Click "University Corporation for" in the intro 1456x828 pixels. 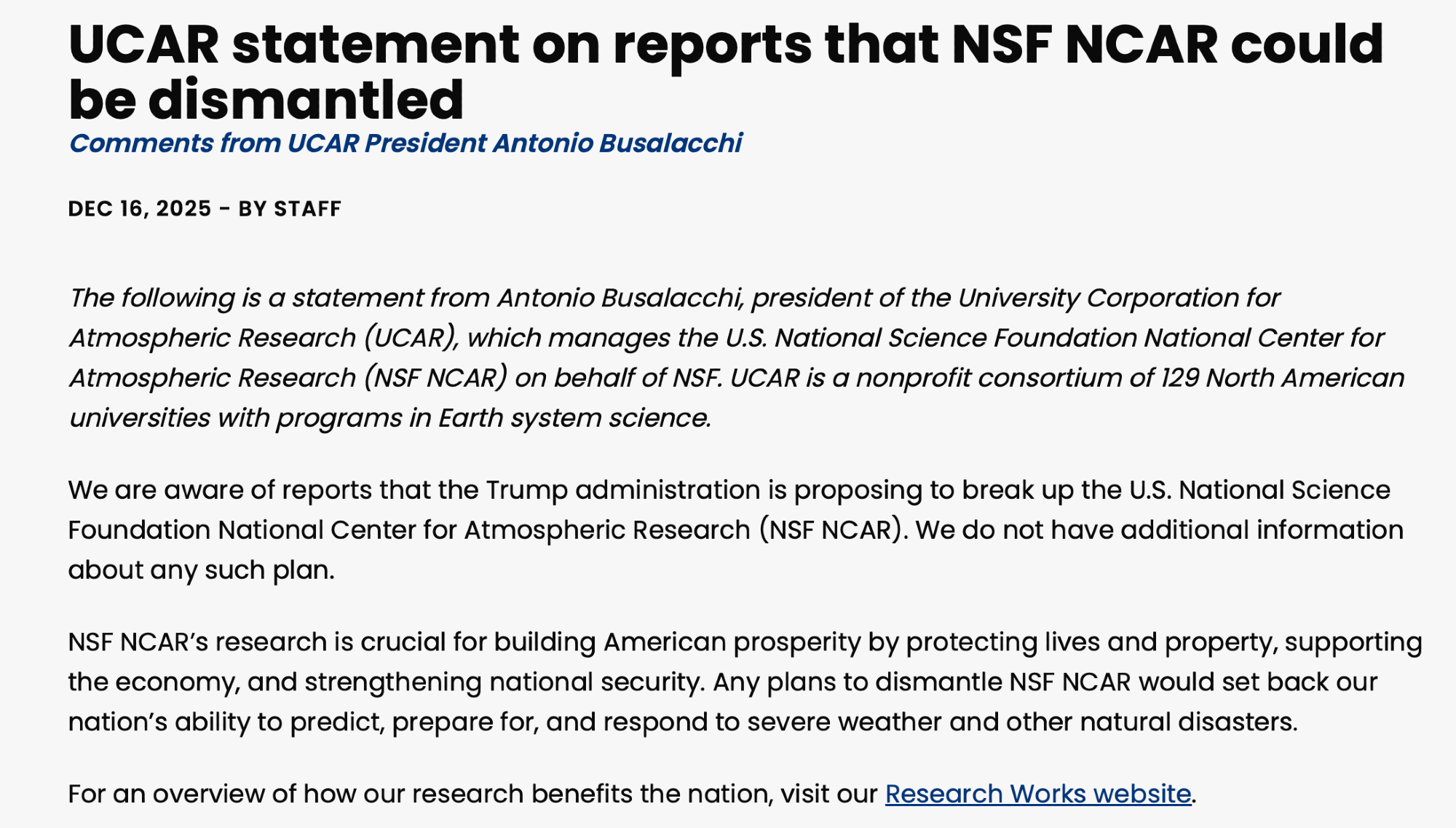tap(1118, 298)
